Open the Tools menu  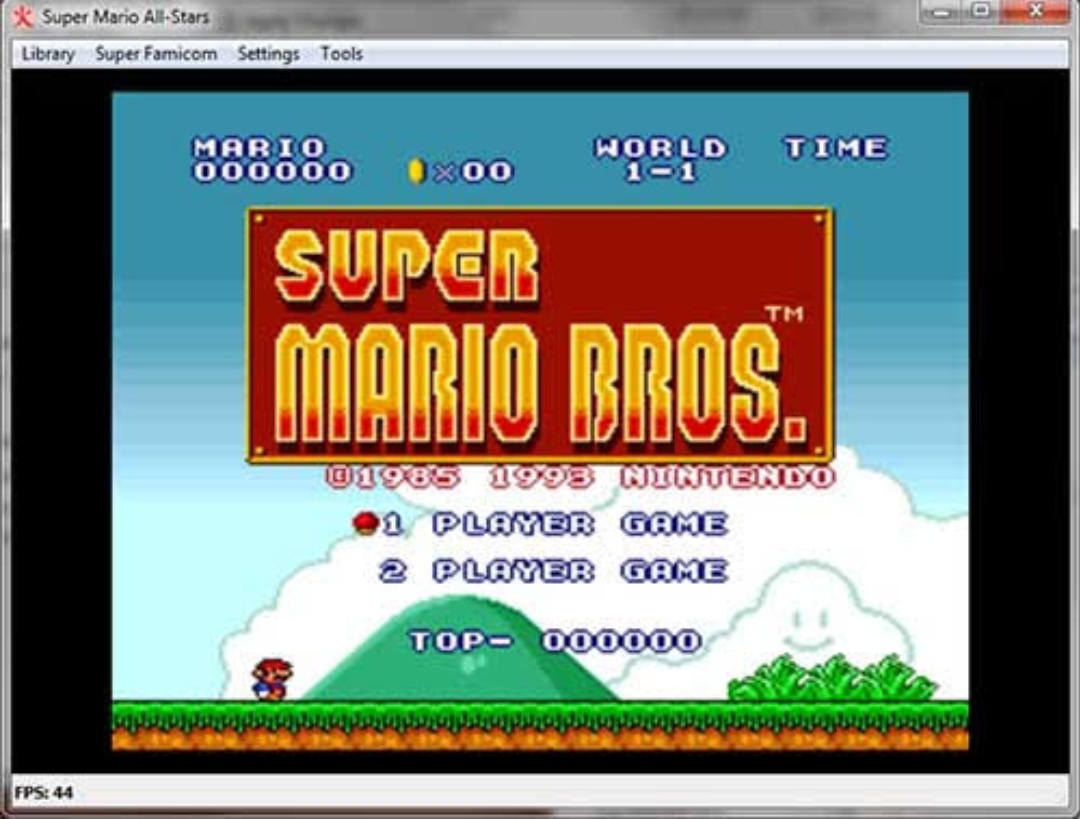point(341,54)
